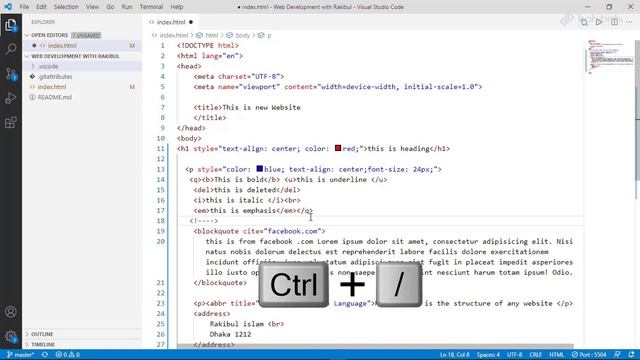The image size is (640, 360).
Task: Click the red color swatch on line 11
Action: 338,148
